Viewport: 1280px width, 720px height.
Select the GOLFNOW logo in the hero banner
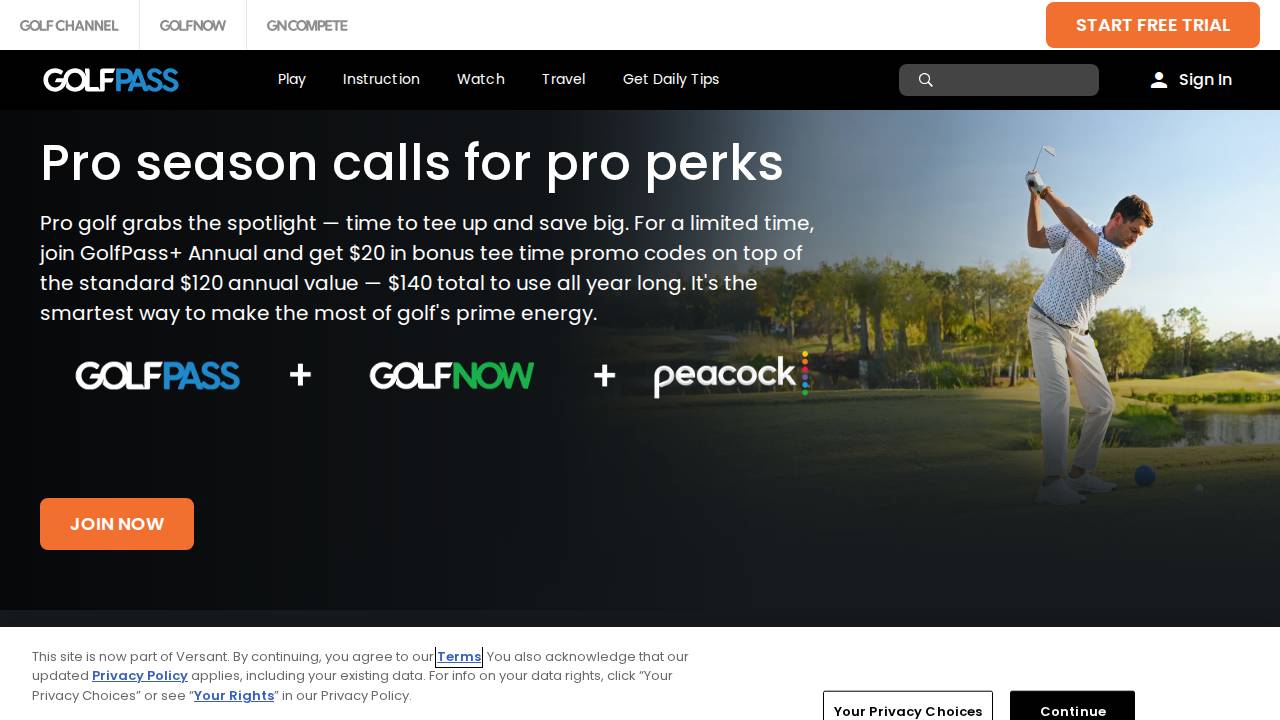coord(451,375)
